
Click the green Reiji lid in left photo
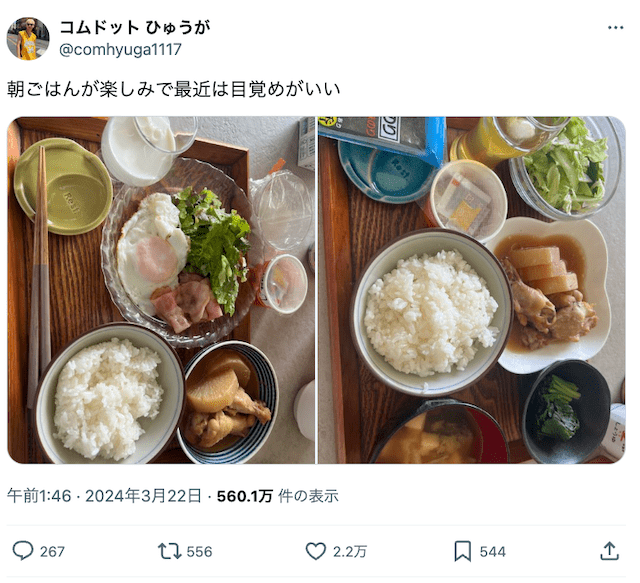[x=64, y=187]
